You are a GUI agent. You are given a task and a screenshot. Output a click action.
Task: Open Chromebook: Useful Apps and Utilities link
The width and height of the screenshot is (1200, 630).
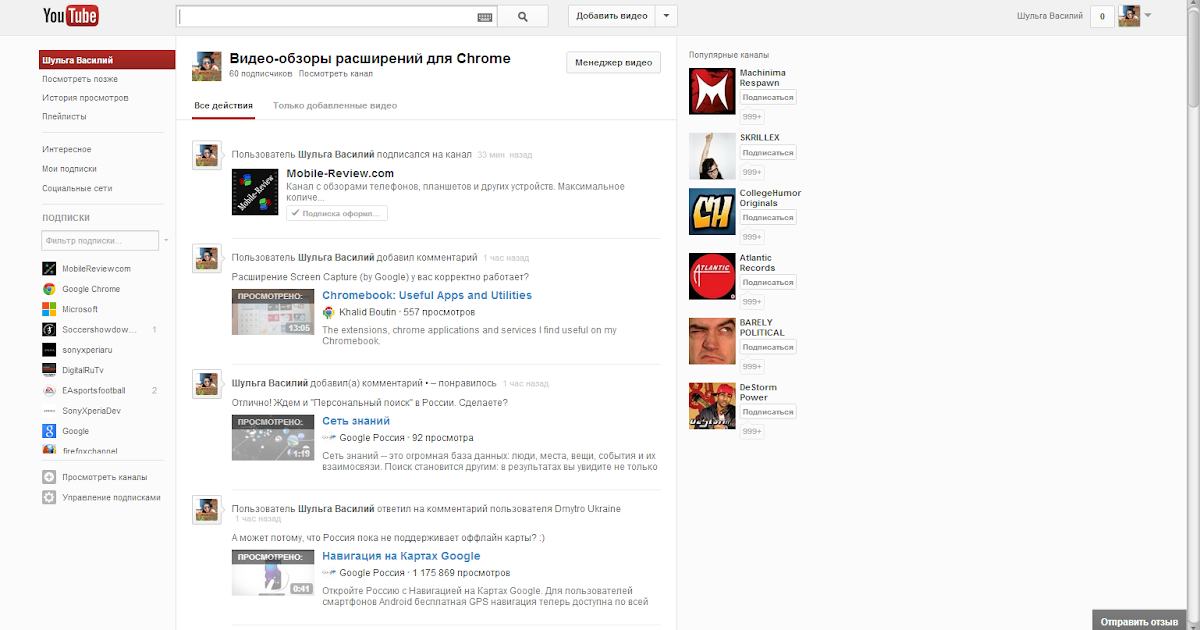[427, 295]
